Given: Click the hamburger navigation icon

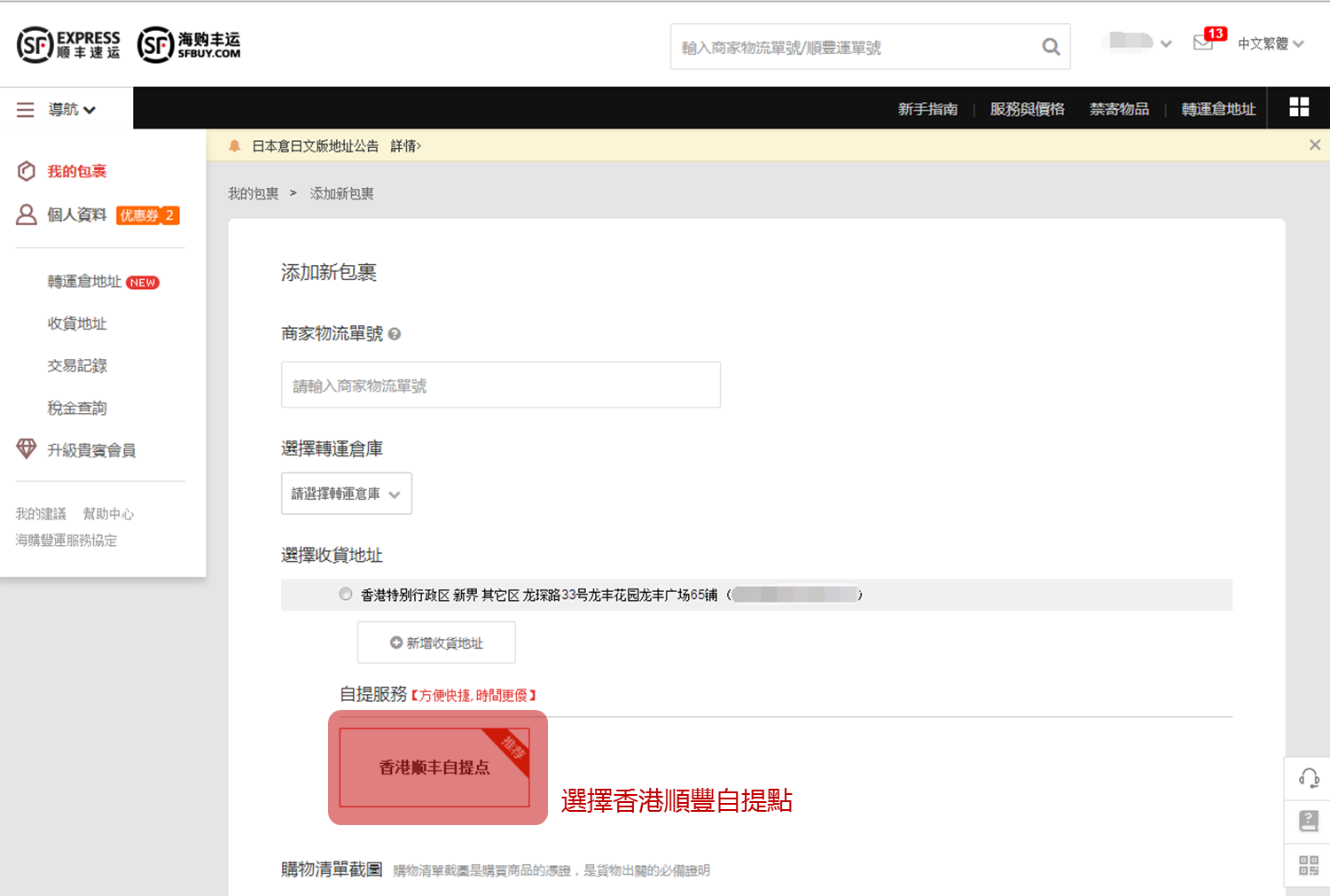Looking at the screenshot, I should tap(25, 109).
